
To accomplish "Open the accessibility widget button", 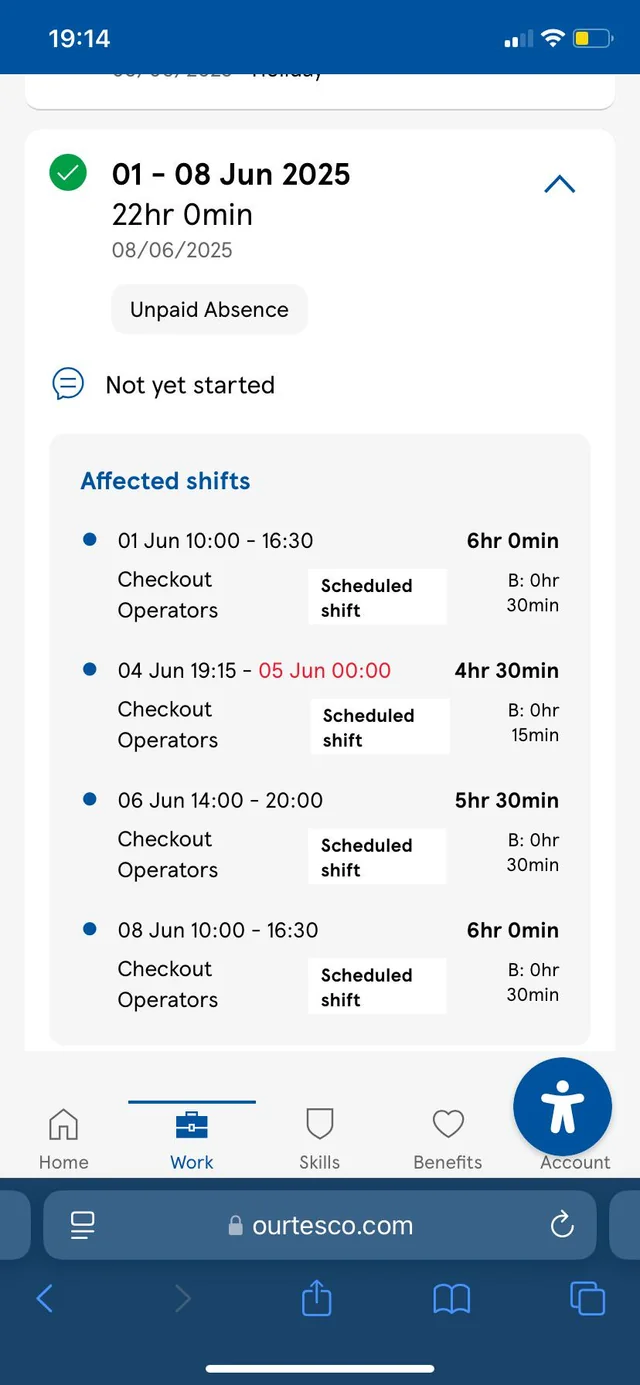I will point(562,1107).
